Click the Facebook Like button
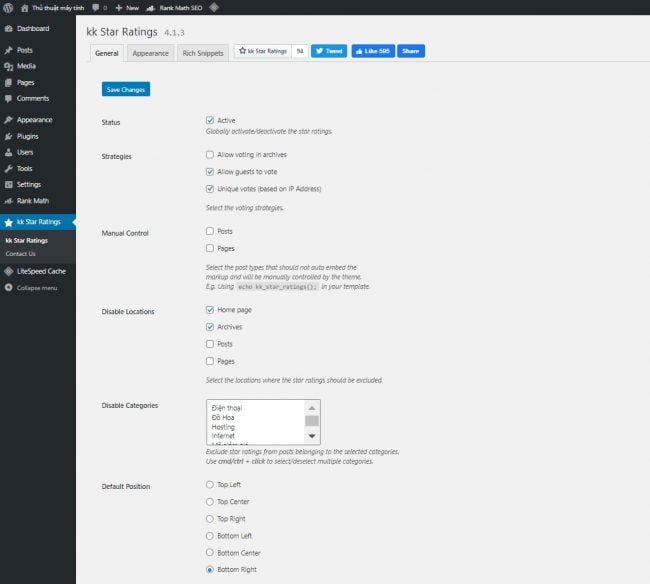650x584 pixels. (373, 51)
